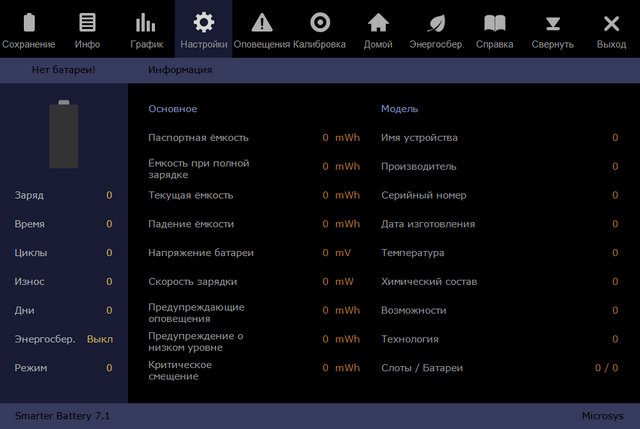The height and width of the screenshot is (429, 640).
Task: Open the График chart icon
Action: click(x=145, y=23)
